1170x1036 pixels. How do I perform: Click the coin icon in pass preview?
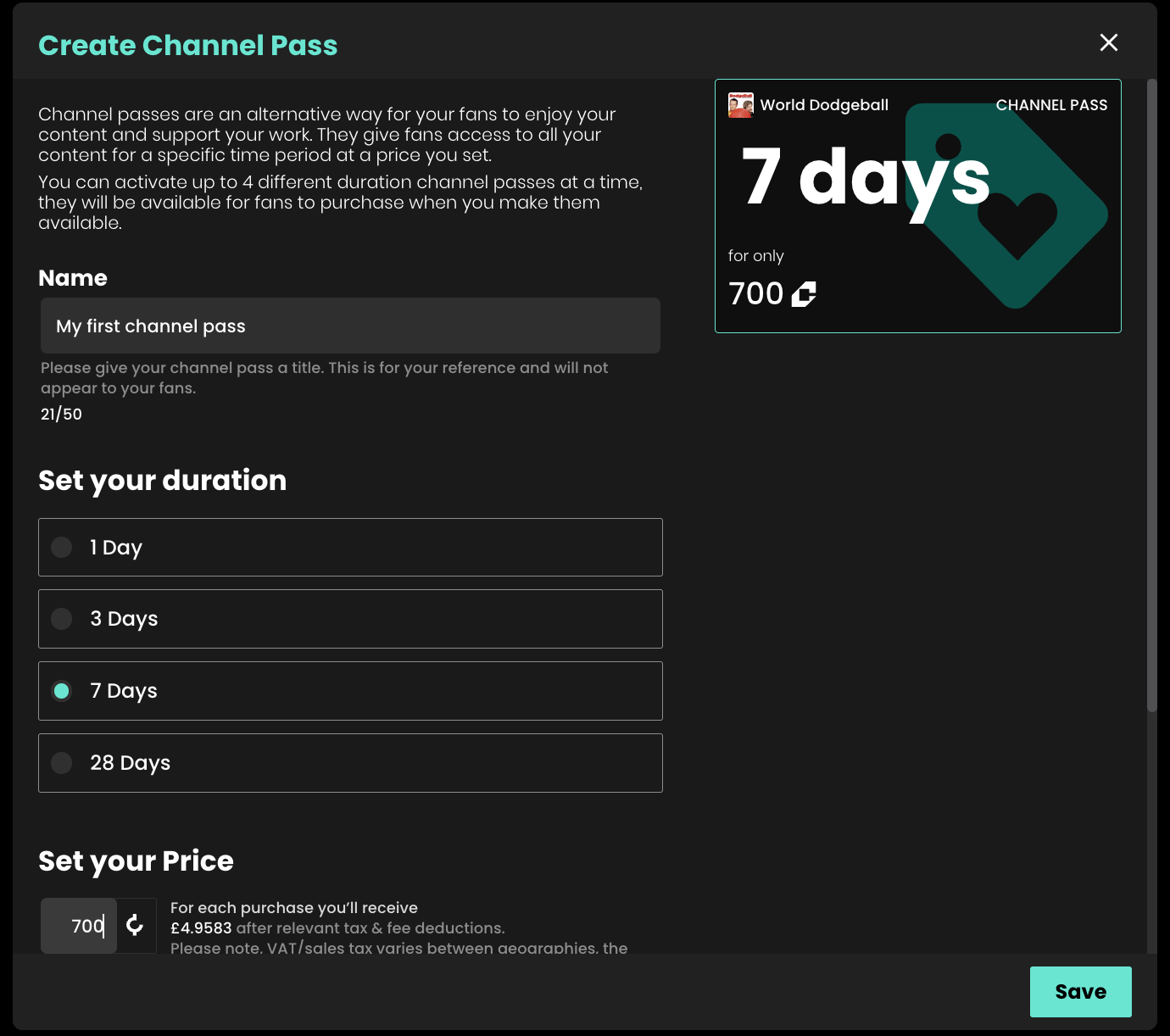(804, 294)
